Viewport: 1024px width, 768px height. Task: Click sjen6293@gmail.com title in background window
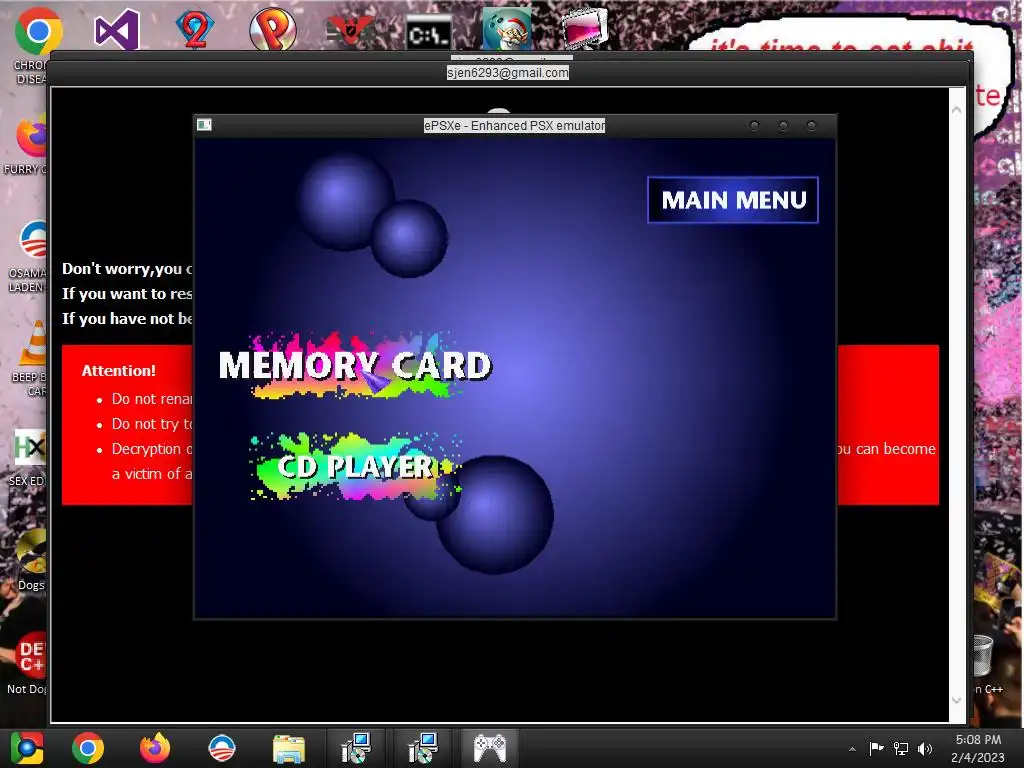[x=507, y=72]
